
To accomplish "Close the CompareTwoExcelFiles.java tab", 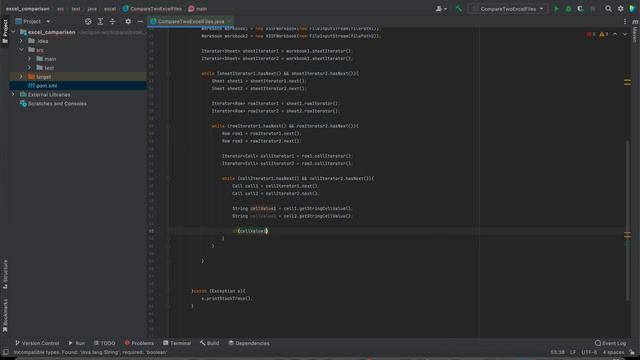I will pos(230,21).
